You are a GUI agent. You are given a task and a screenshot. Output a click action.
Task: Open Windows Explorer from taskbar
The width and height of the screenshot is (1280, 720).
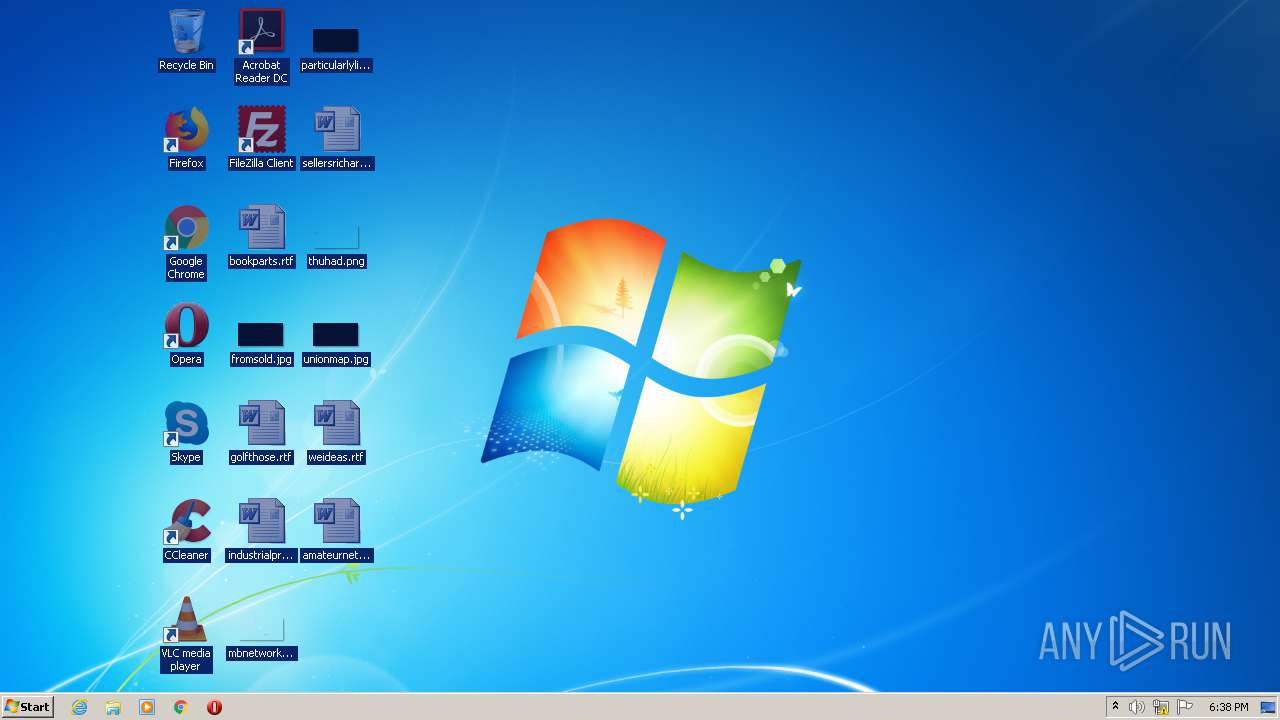(113, 707)
